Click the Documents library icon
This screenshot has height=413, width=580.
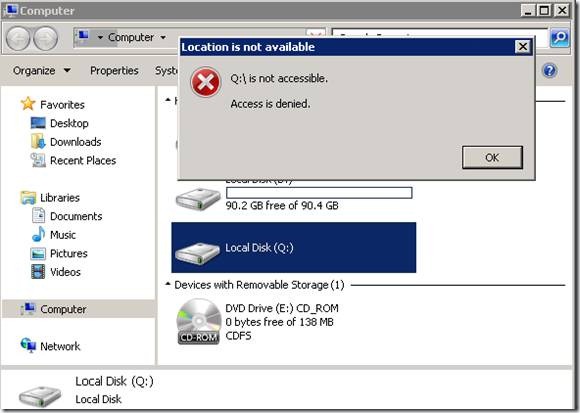point(38,216)
